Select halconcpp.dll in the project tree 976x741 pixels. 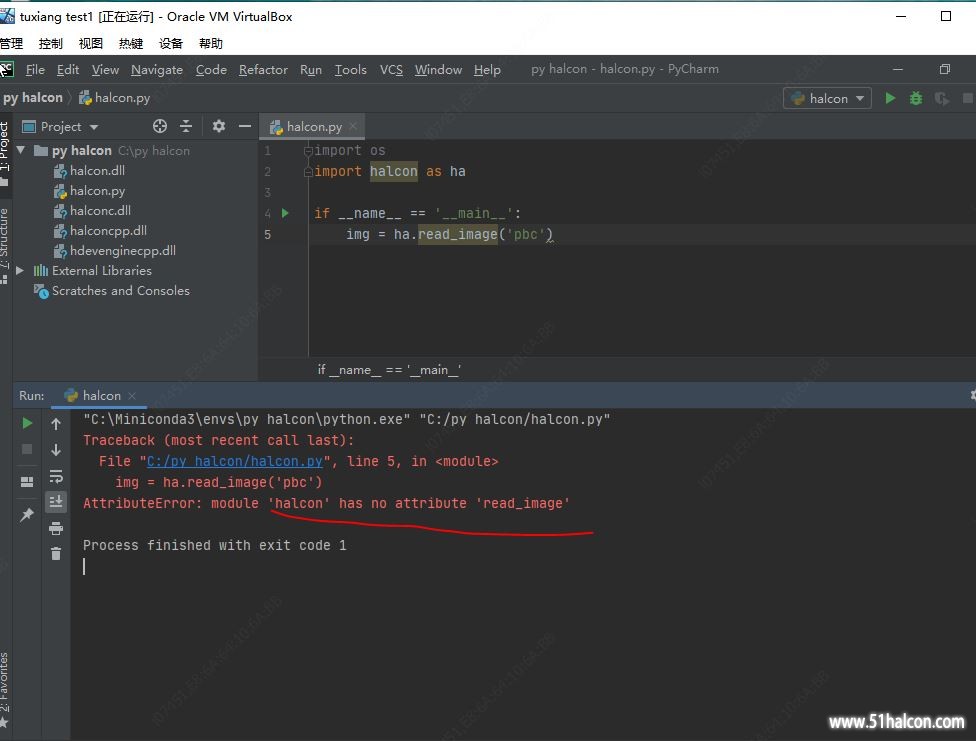coord(100,230)
